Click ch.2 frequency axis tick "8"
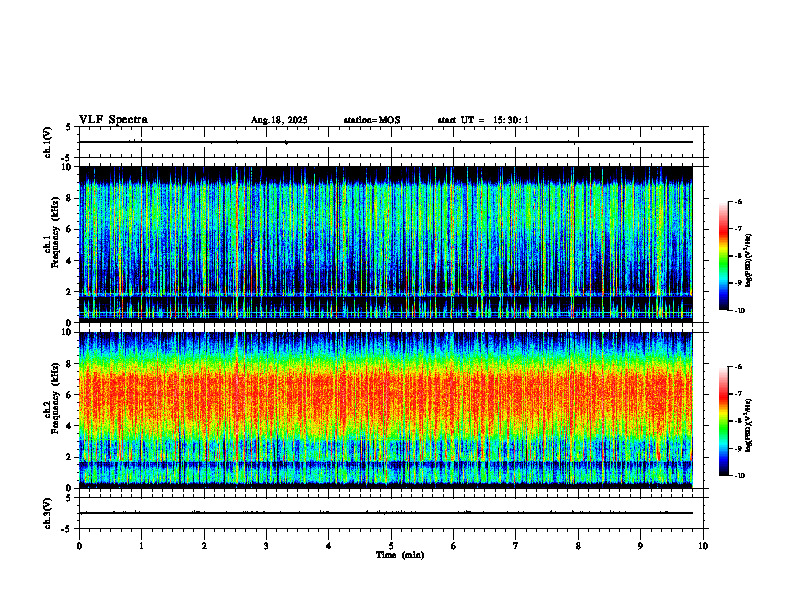This screenshot has height=612, width=792. pyautogui.click(x=70, y=364)
